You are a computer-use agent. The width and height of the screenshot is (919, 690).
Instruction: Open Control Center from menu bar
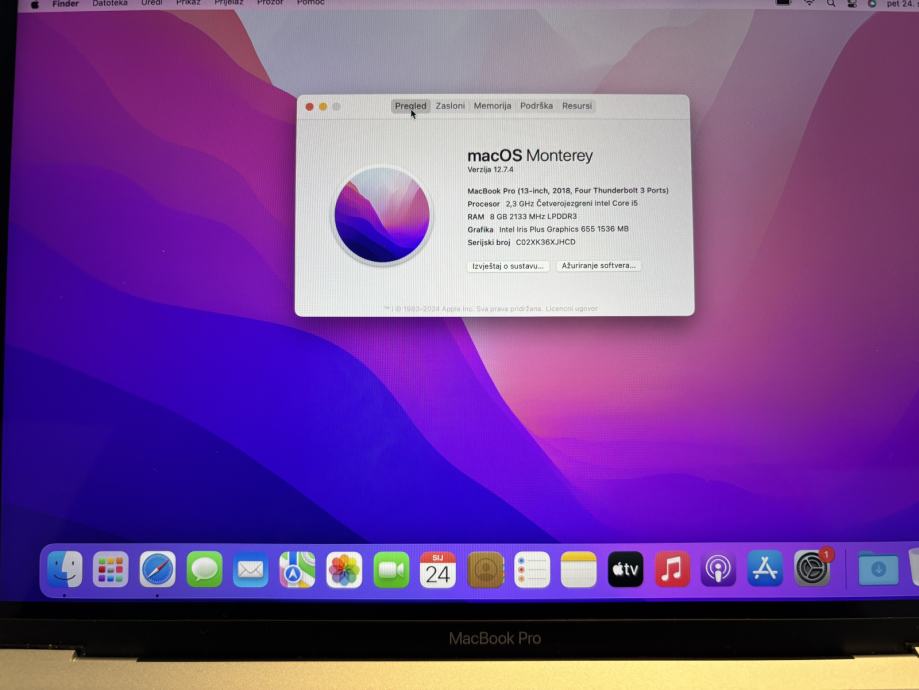pos(852,3)
